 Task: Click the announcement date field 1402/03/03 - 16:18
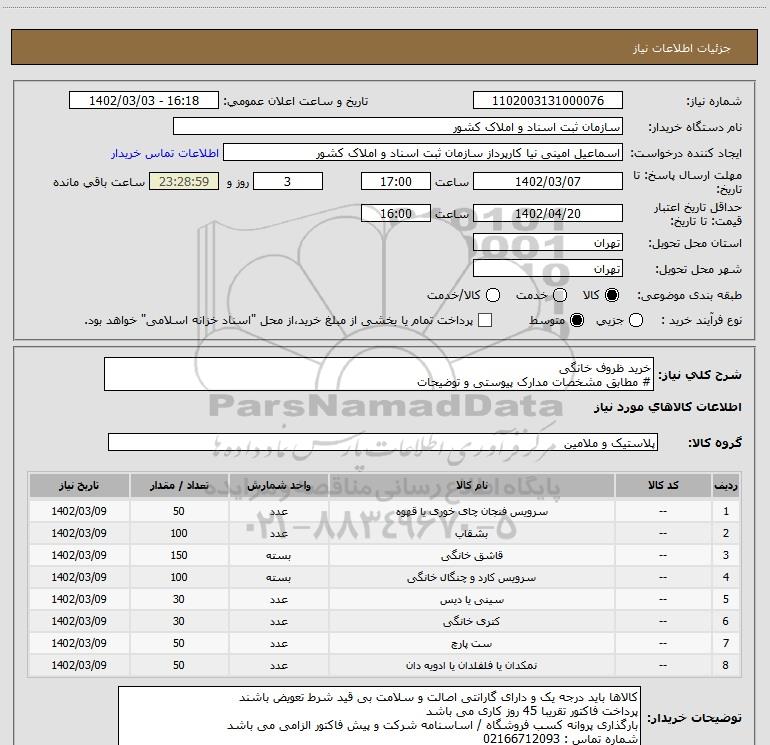coord(144,100)
